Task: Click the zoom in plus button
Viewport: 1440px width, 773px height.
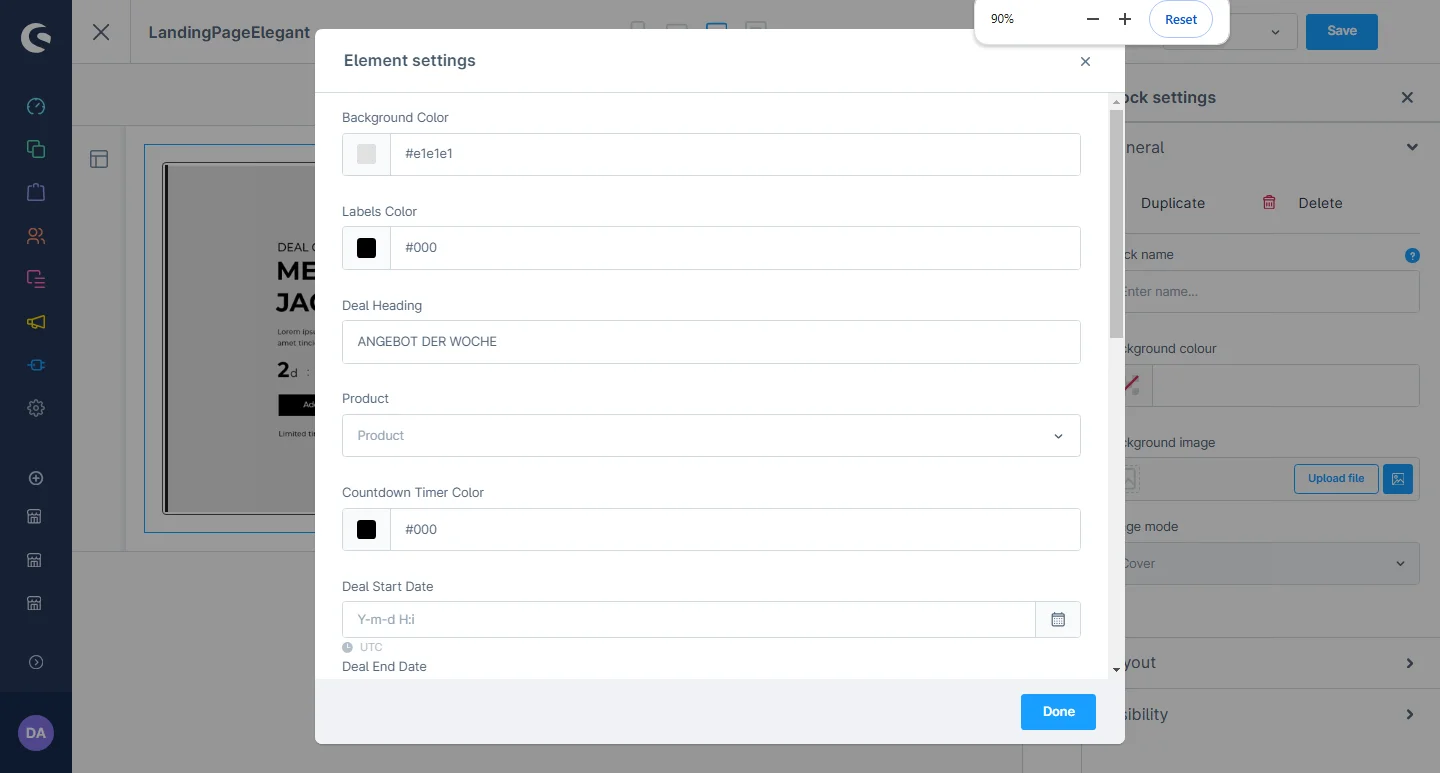Action: (x=1125, y=19)
